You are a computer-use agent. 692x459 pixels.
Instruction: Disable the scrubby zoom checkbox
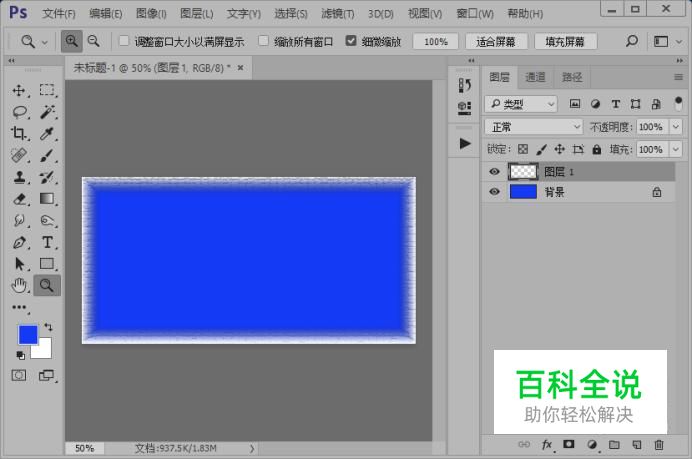tap(351, 41)
